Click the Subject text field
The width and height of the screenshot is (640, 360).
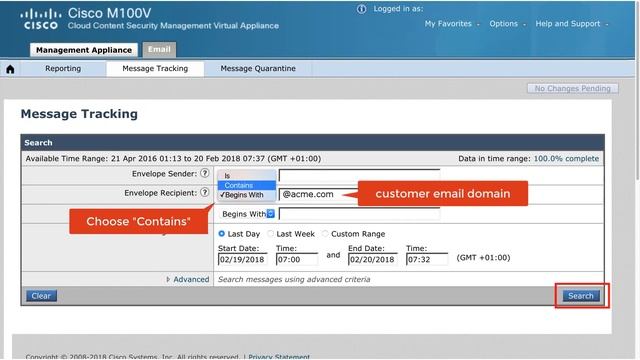pos(359,214)
